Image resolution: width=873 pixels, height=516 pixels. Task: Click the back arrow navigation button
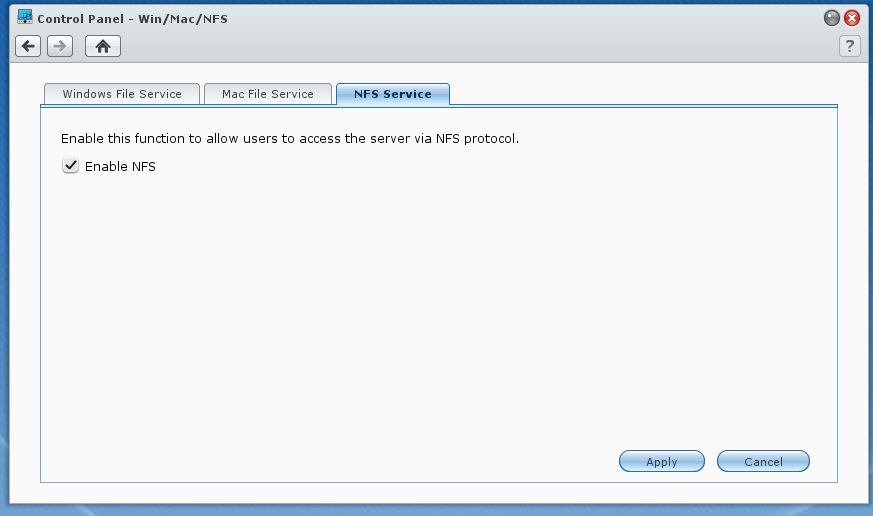click(28, 46)
